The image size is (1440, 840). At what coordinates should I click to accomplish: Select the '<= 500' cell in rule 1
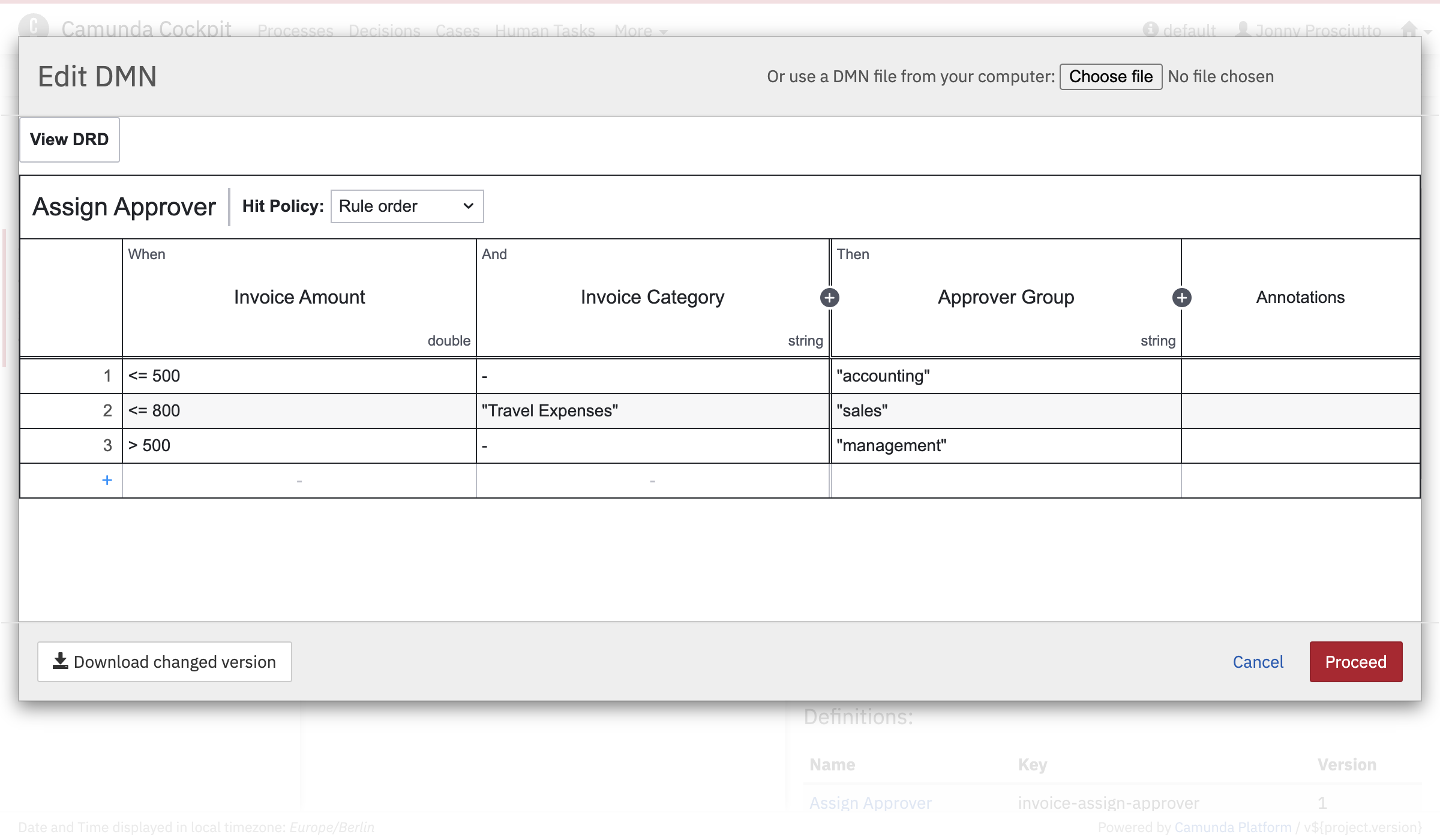299,376
